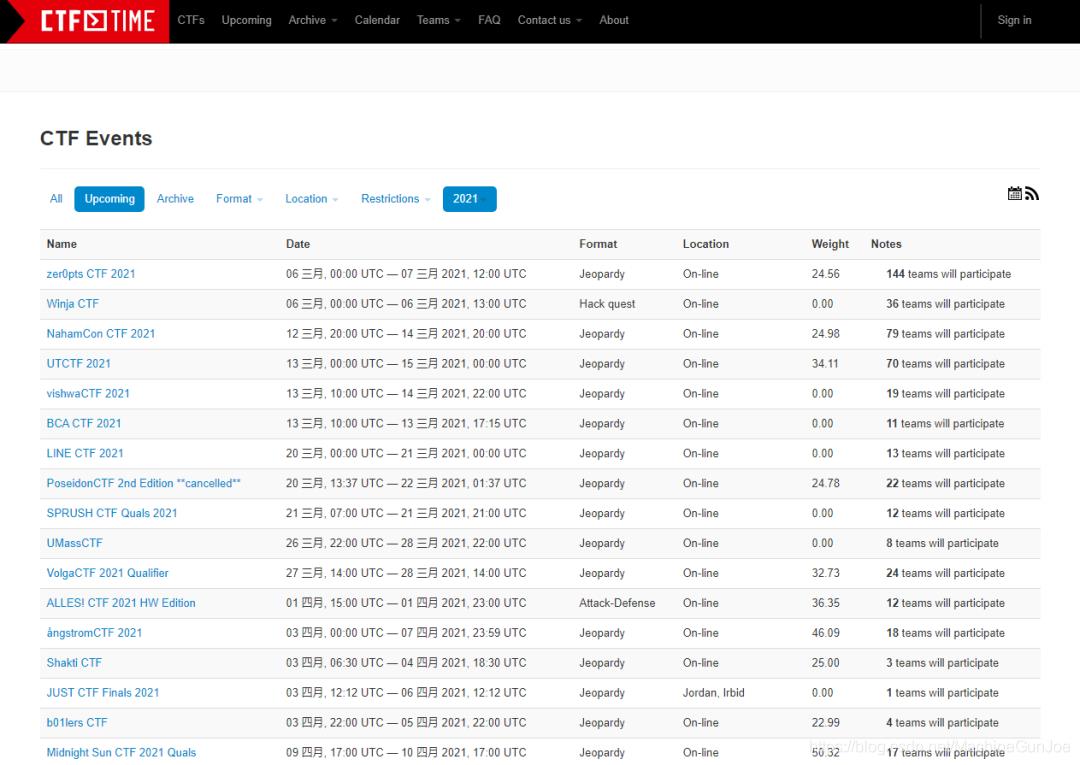Screen dimensions: 1080x765
Task: Open the calendar export icon
Action: [x=1014, y=194]
